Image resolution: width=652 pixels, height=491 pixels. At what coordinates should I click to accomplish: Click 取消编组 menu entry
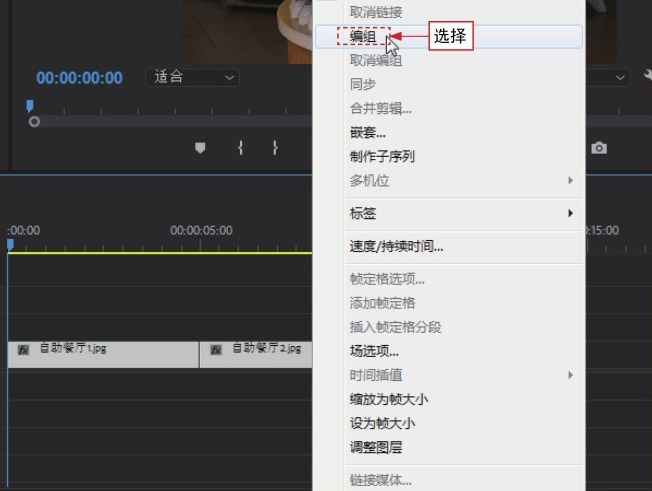(x=449, y=61)
